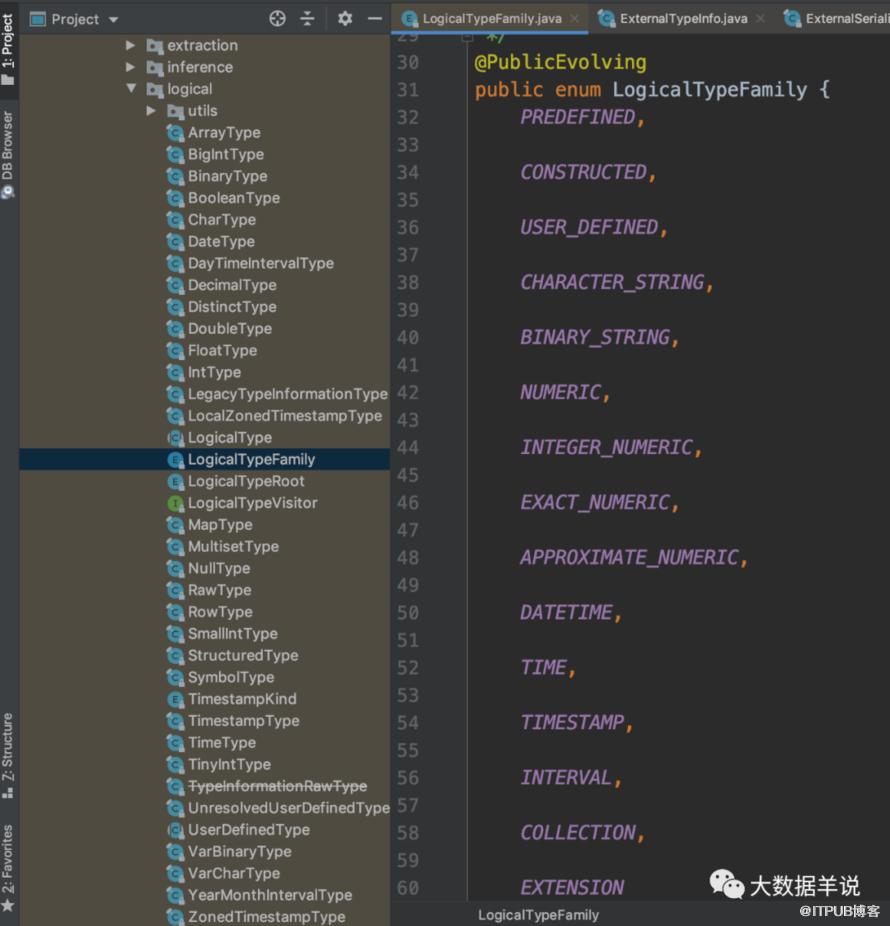Click the LogicalType abstract class icon
890x926 pixels.
[x=175, y=438]
